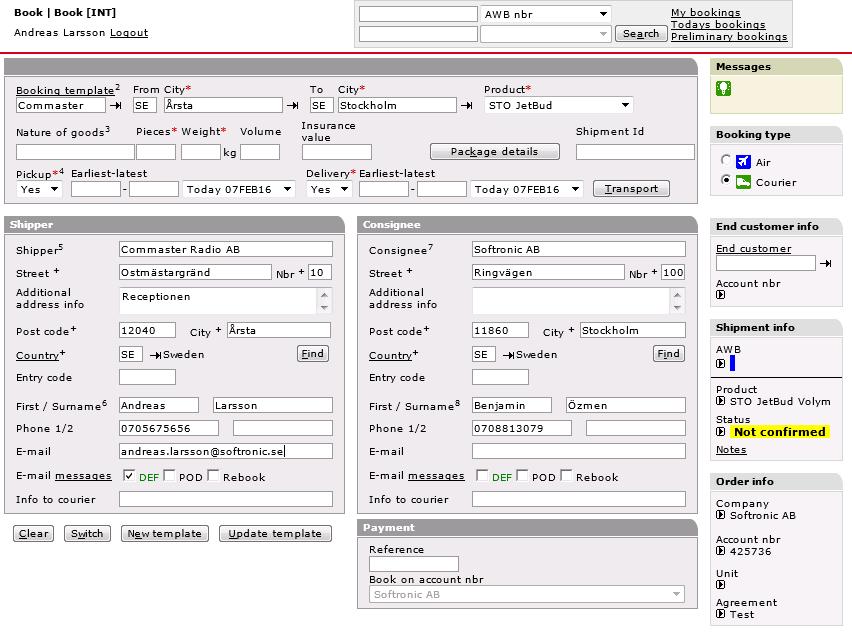852x635 pixels.
Task: Check the Shipper Rebook e-mail checkbox
Action: (x=213, y=475)
